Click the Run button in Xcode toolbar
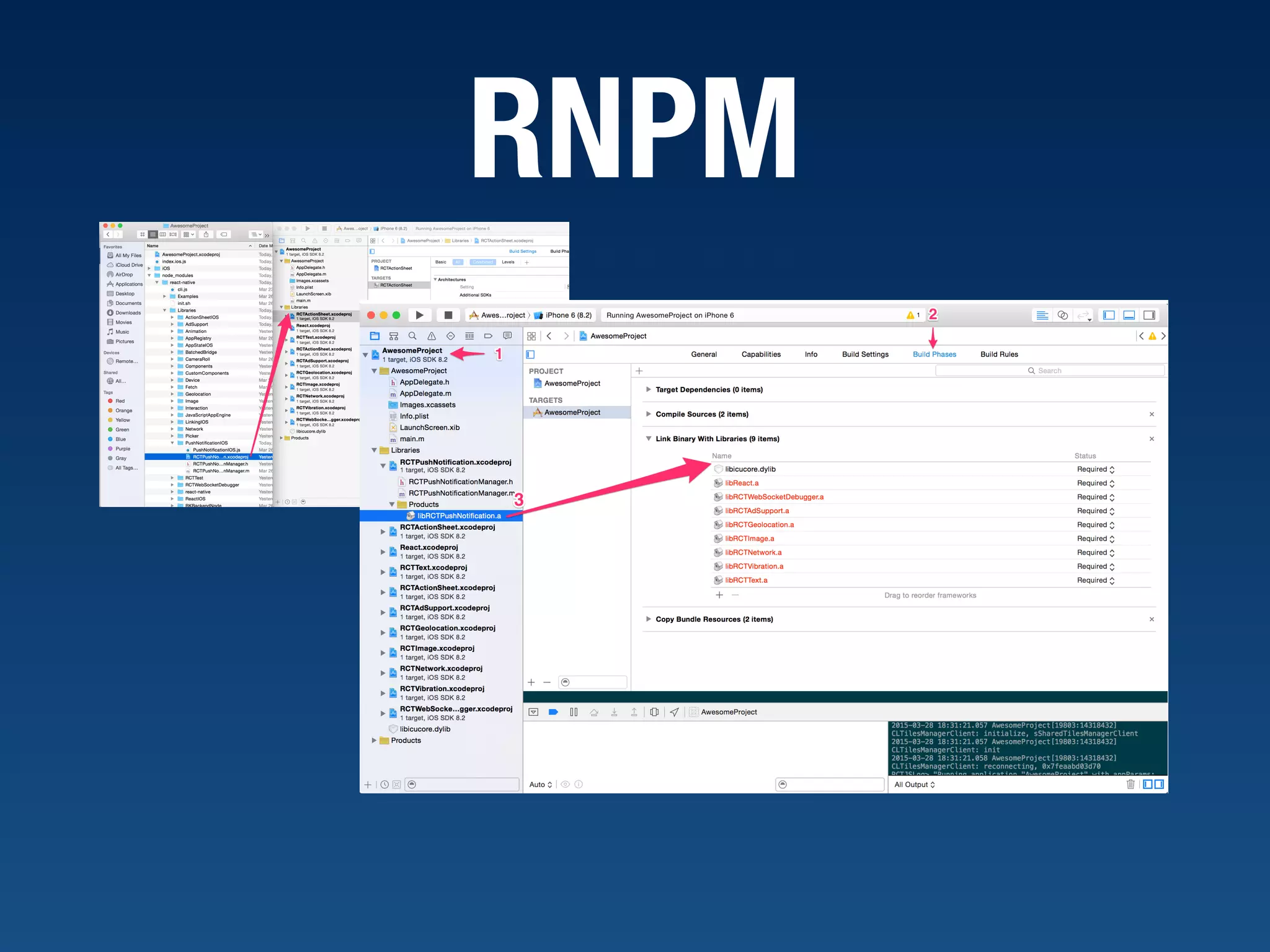The height and width of the screenshot is (952, 1270). coord(420,315)
